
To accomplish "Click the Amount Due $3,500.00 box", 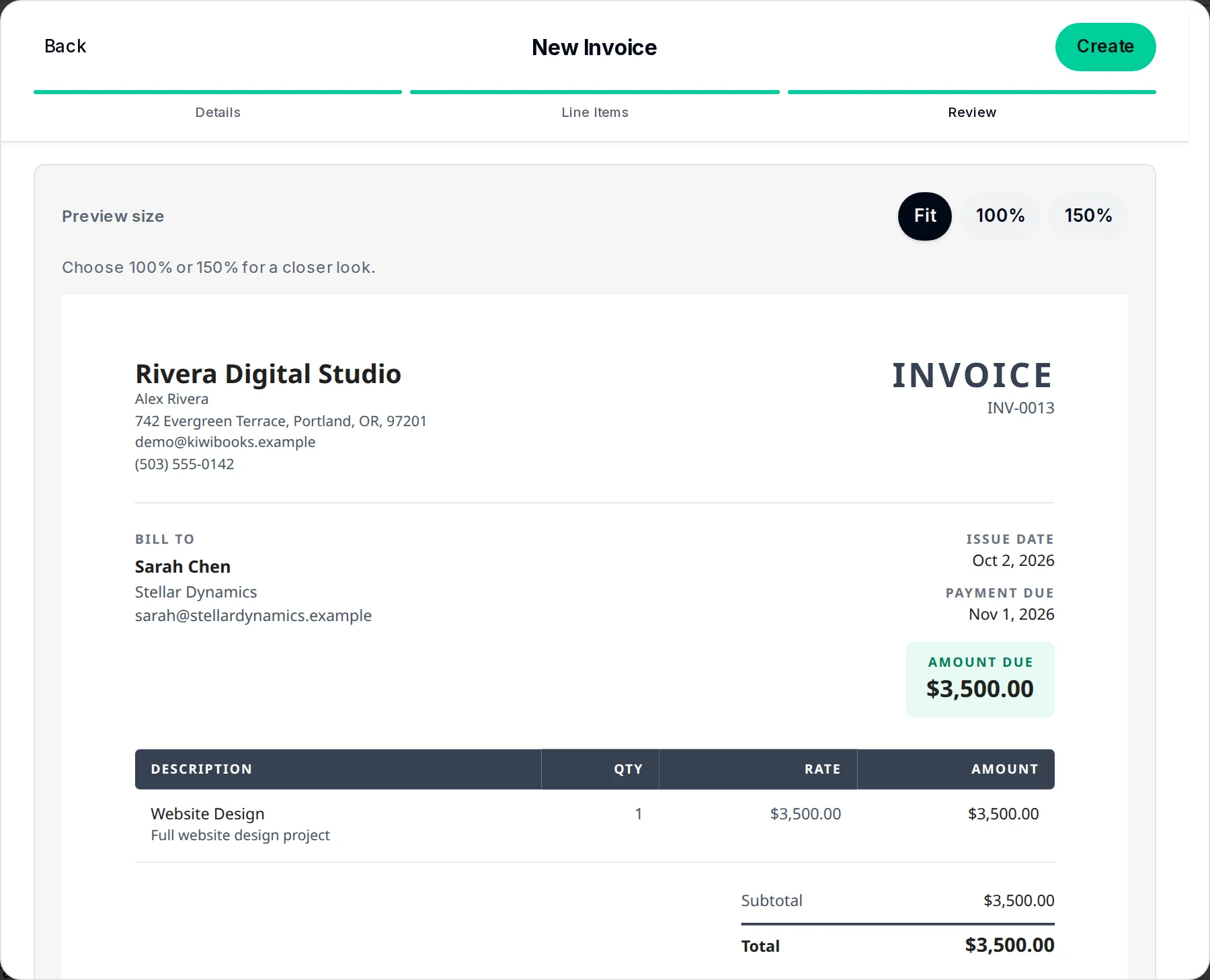I will [980, 680].
